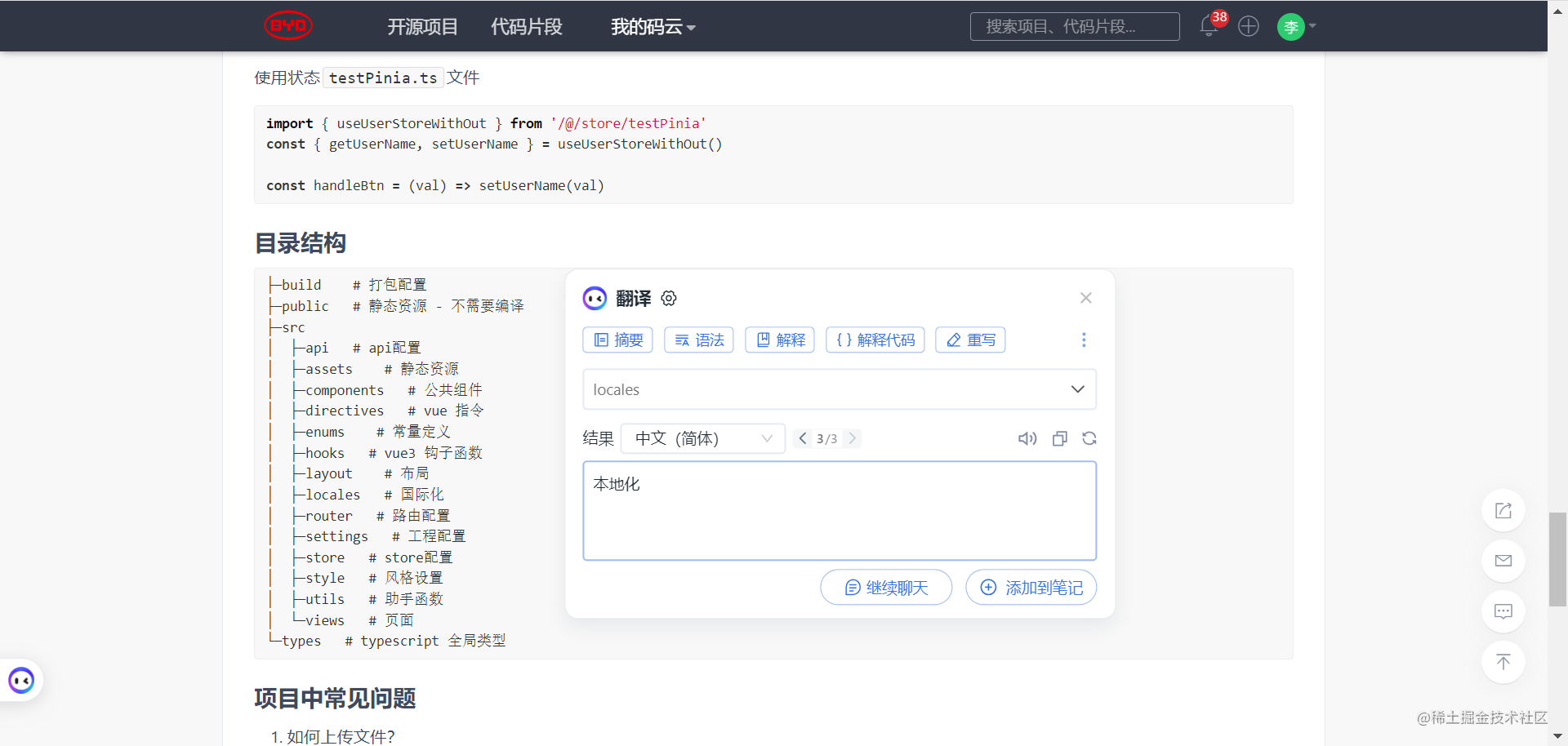Click the testPinia.ts inline code text
This screenshot has height=746, width=1568.
(383, 78)
